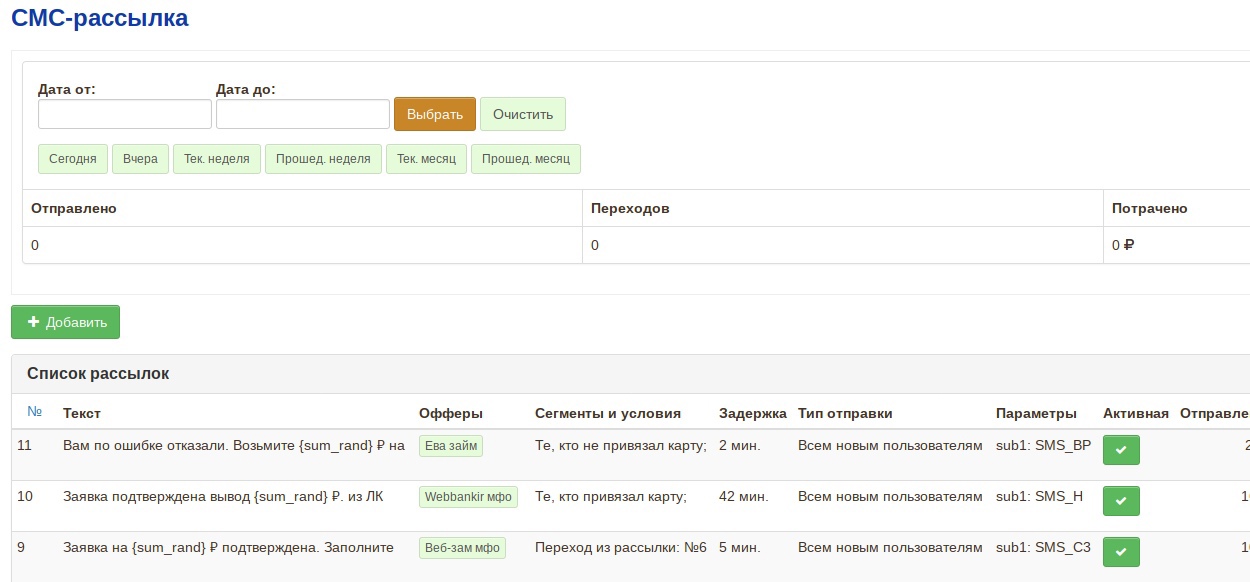Pick the Прошед. неделя preset
This screenshot has height=582, width=1250.
[323, 159]
